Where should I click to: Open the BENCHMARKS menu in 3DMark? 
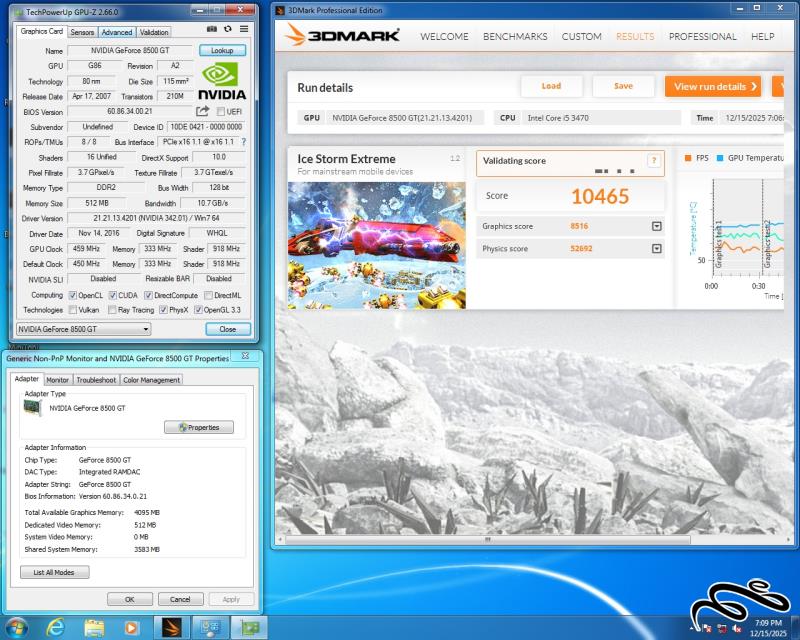pyautogui.click(x=515, y=37)
